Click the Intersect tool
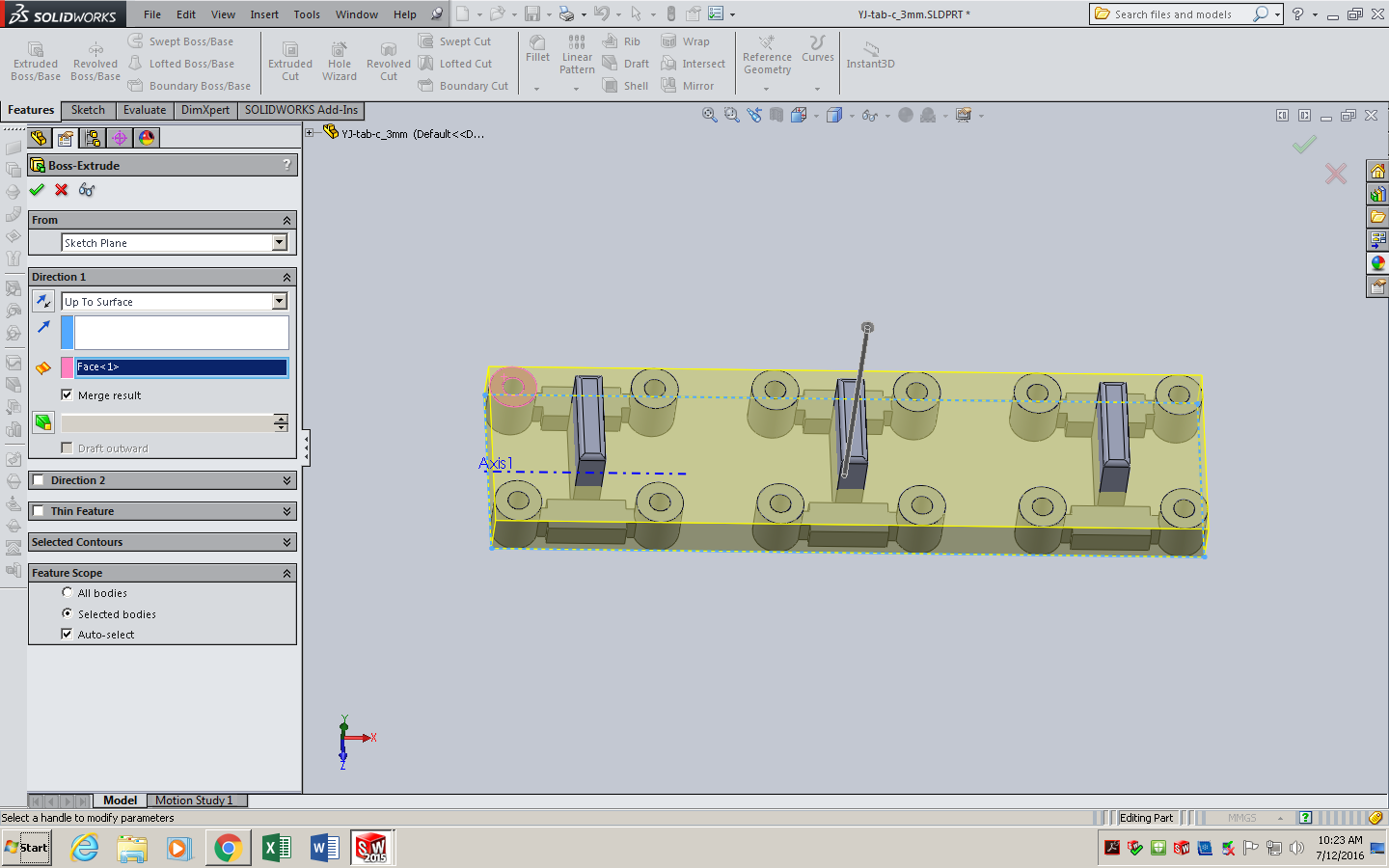 pos(693,64)
